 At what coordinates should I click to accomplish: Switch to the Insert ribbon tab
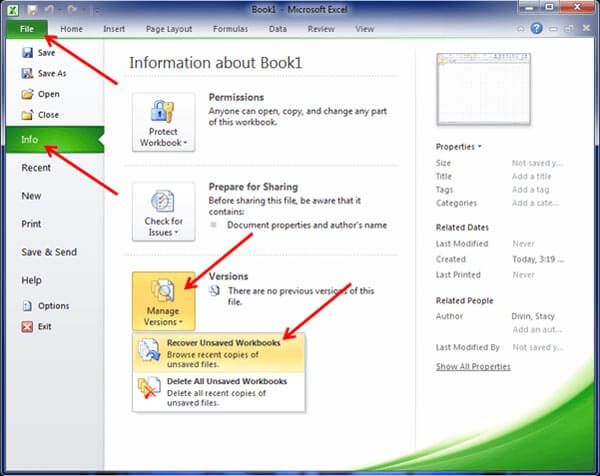click(x=114, y=29)
